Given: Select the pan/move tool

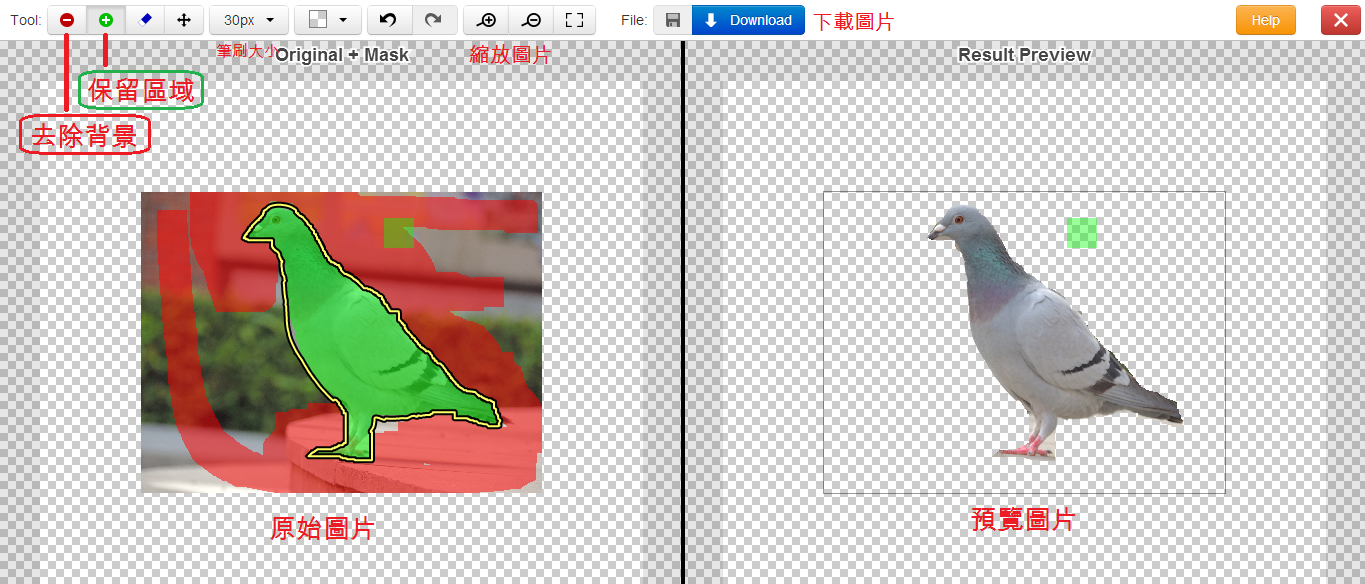Looking at the screenshot, I should [x=184, y=20].
